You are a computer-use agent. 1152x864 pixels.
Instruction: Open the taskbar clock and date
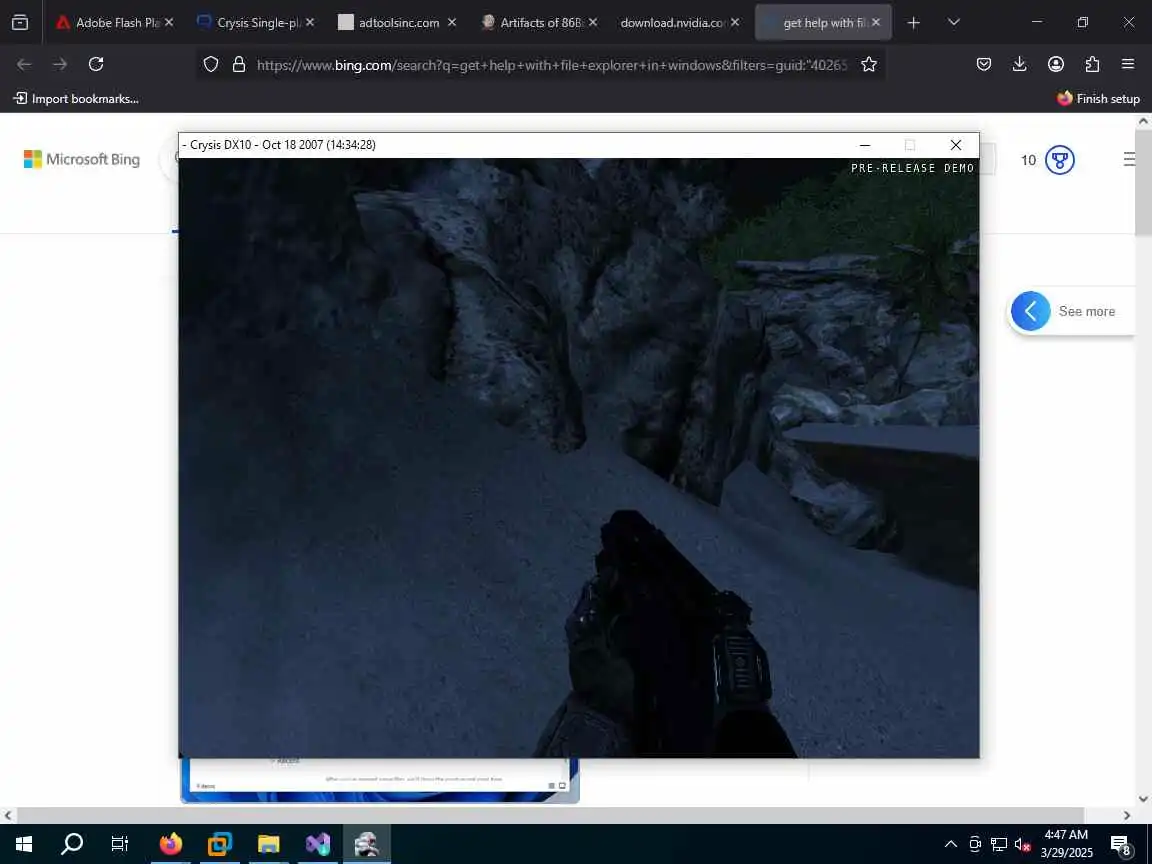point(1067,844)
